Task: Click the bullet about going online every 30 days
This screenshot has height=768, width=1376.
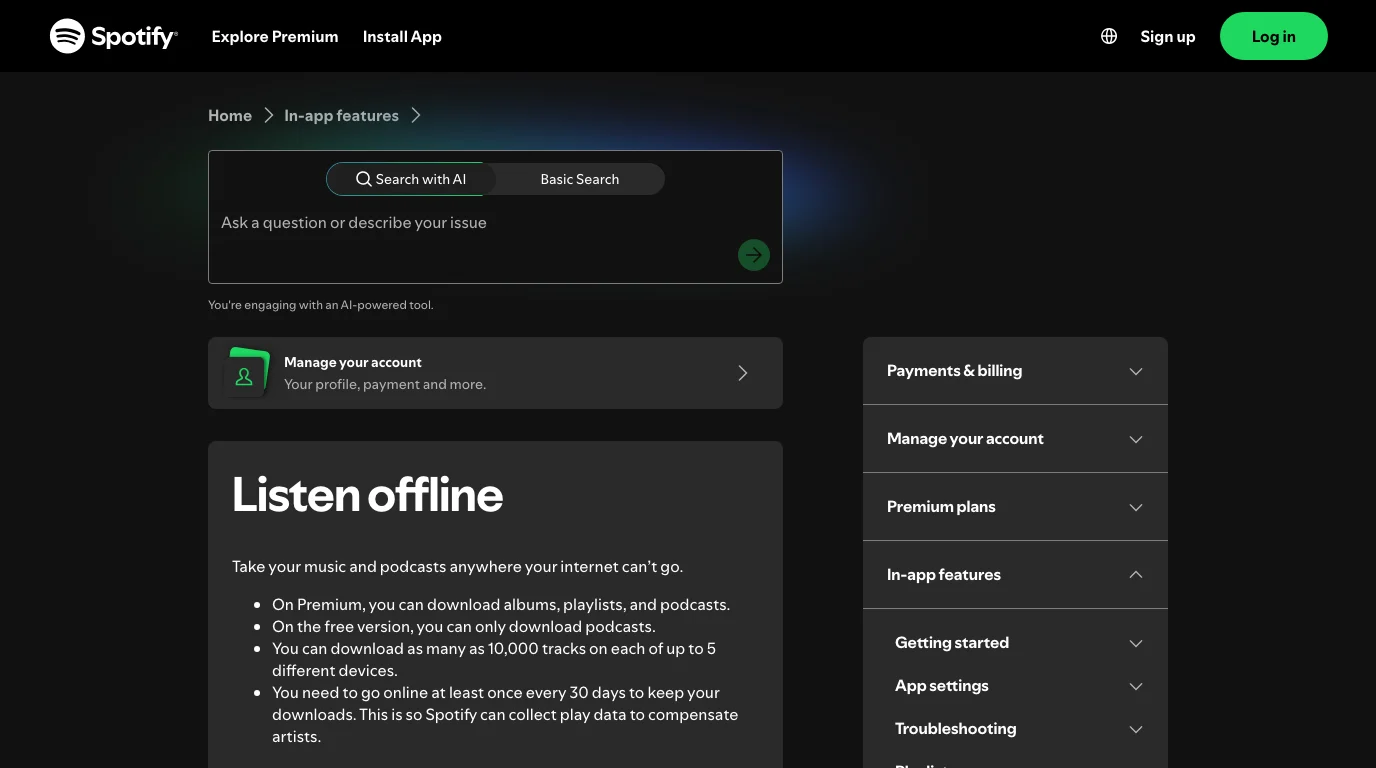Action: 505,715
